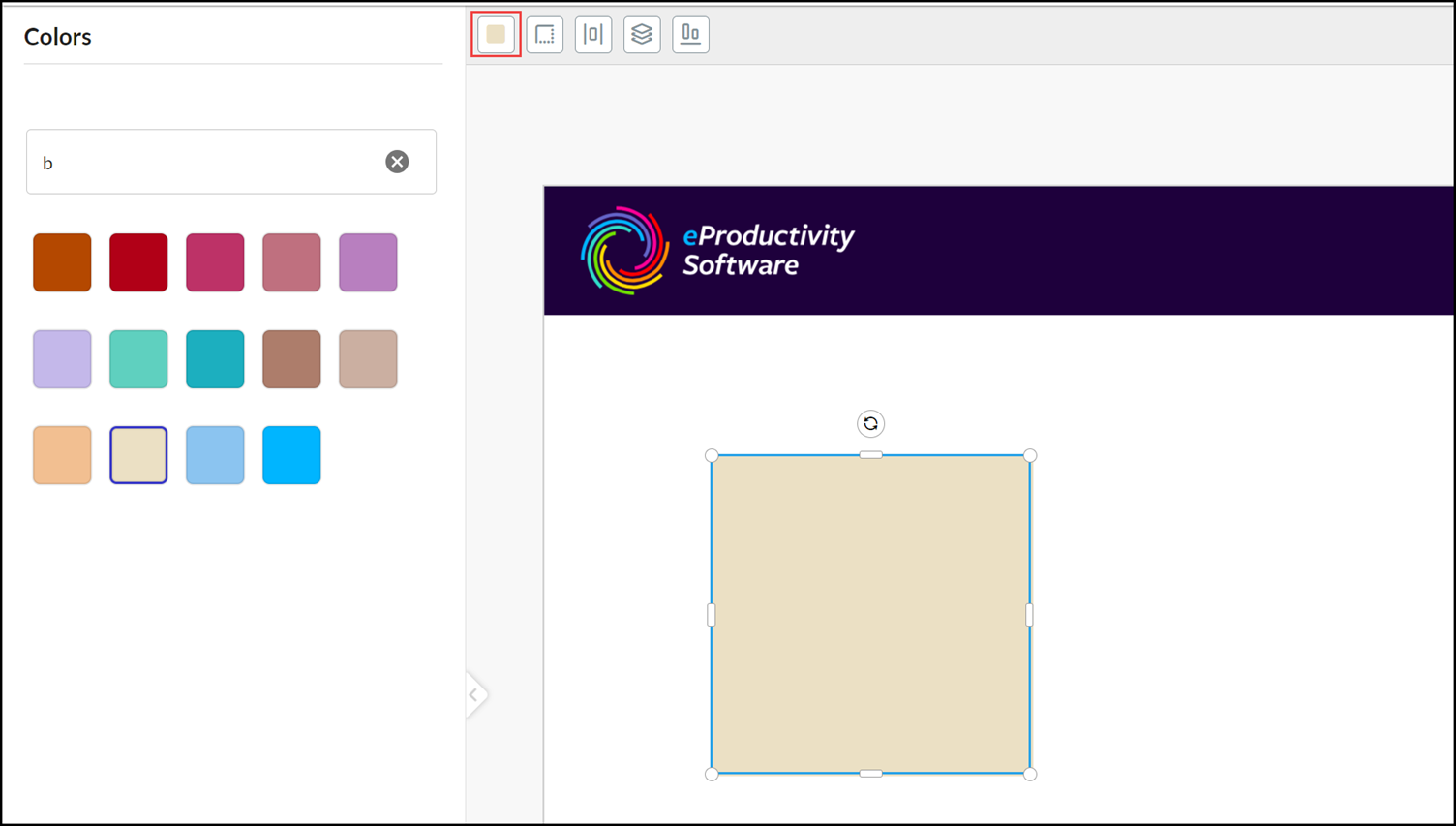
Task: Choose the dark red color swatch
Action: (138, 262)
